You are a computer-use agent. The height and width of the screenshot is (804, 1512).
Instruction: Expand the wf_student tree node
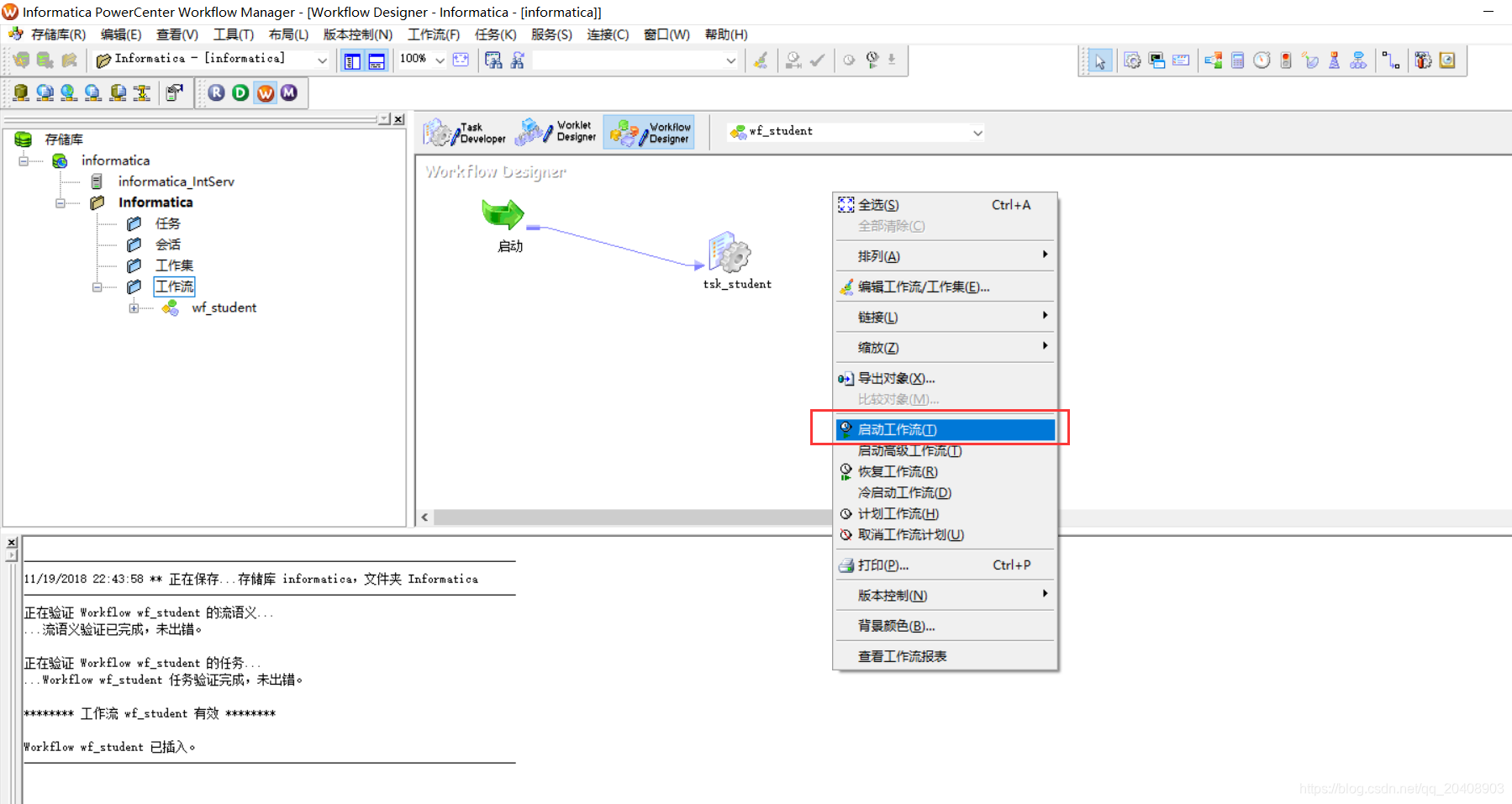pyautogui.click(x=134, y=307)
